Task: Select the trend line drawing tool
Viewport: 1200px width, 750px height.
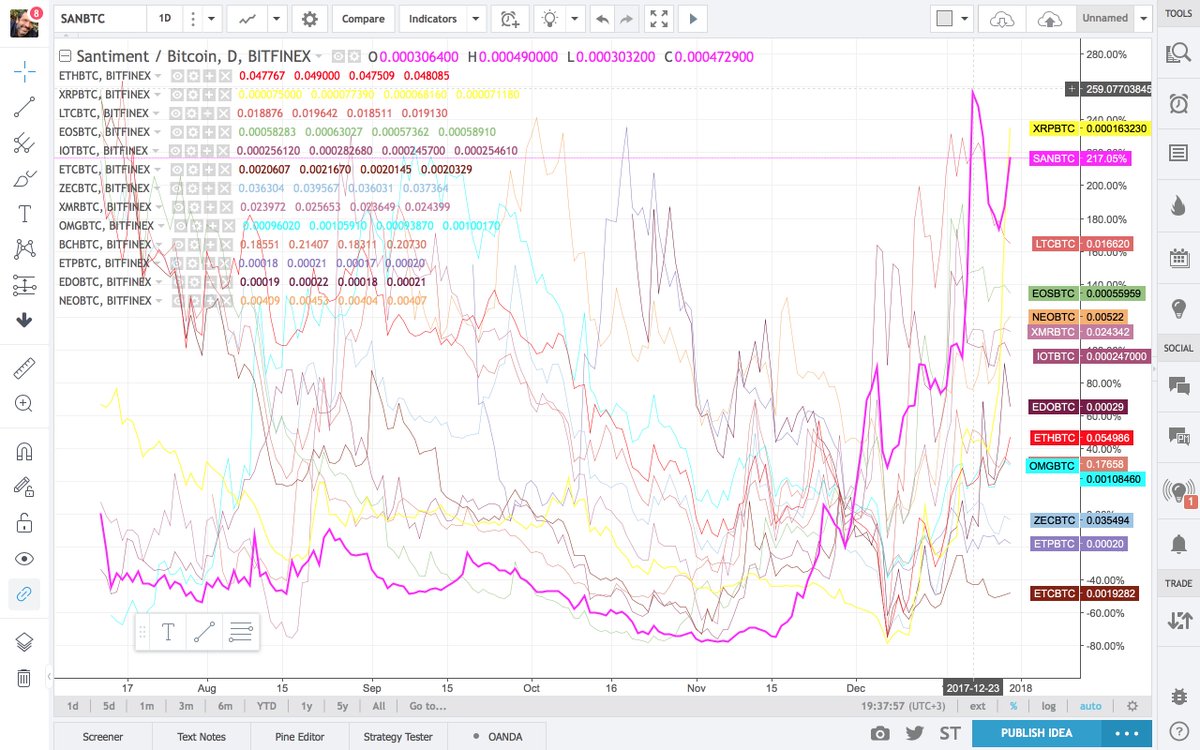Action: [25, 107]
